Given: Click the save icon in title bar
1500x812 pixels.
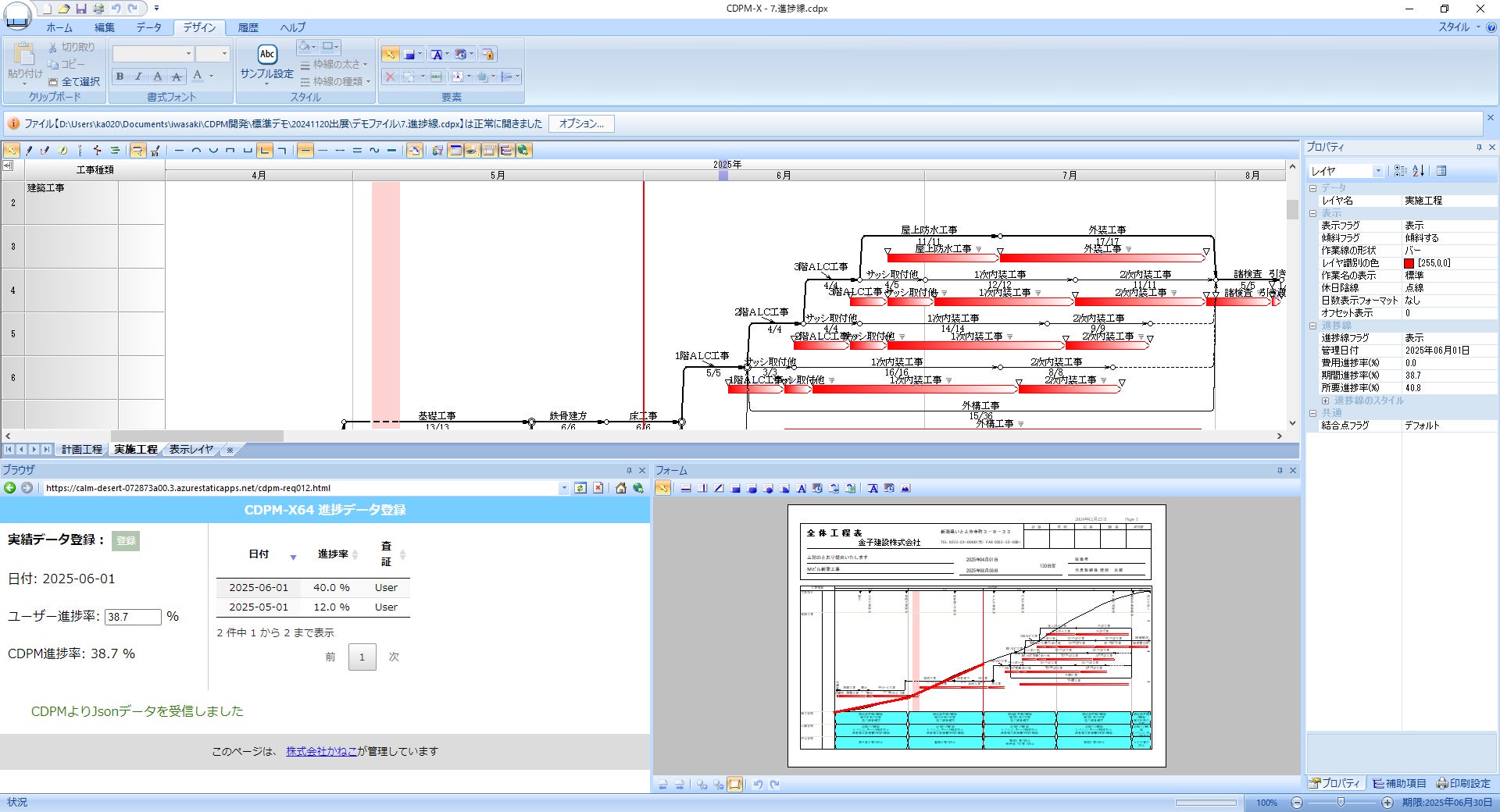Looking at the screenshot, I should click(x=81, y=9).
